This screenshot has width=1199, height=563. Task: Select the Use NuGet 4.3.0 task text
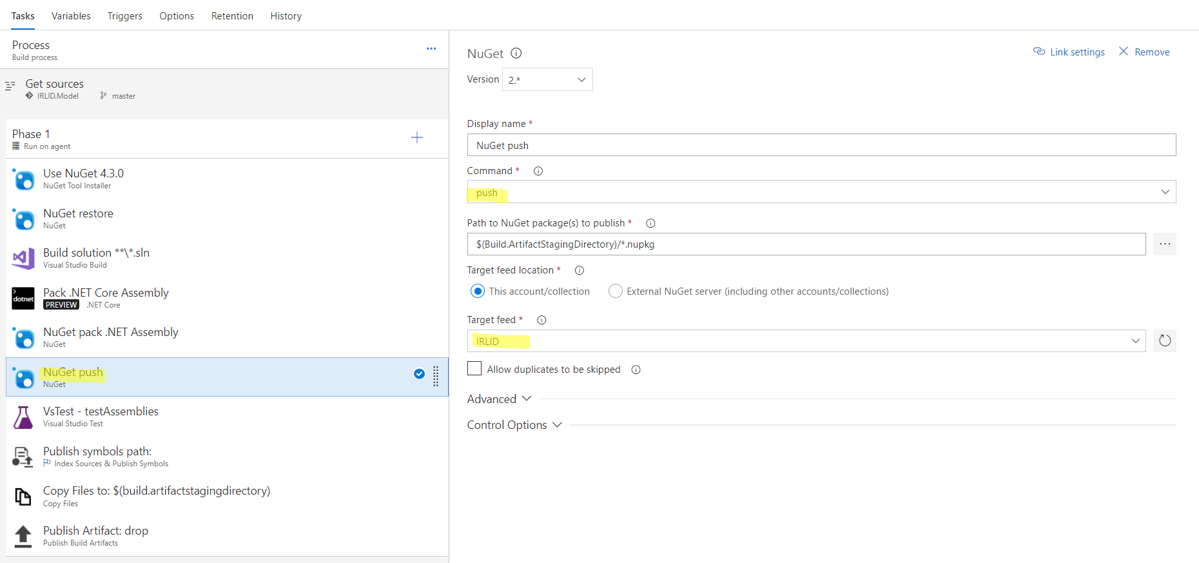point(83,174)
